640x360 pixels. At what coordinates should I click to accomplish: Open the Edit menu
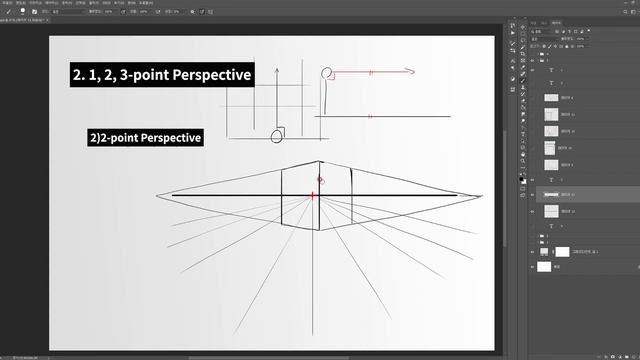pos(21,3)
